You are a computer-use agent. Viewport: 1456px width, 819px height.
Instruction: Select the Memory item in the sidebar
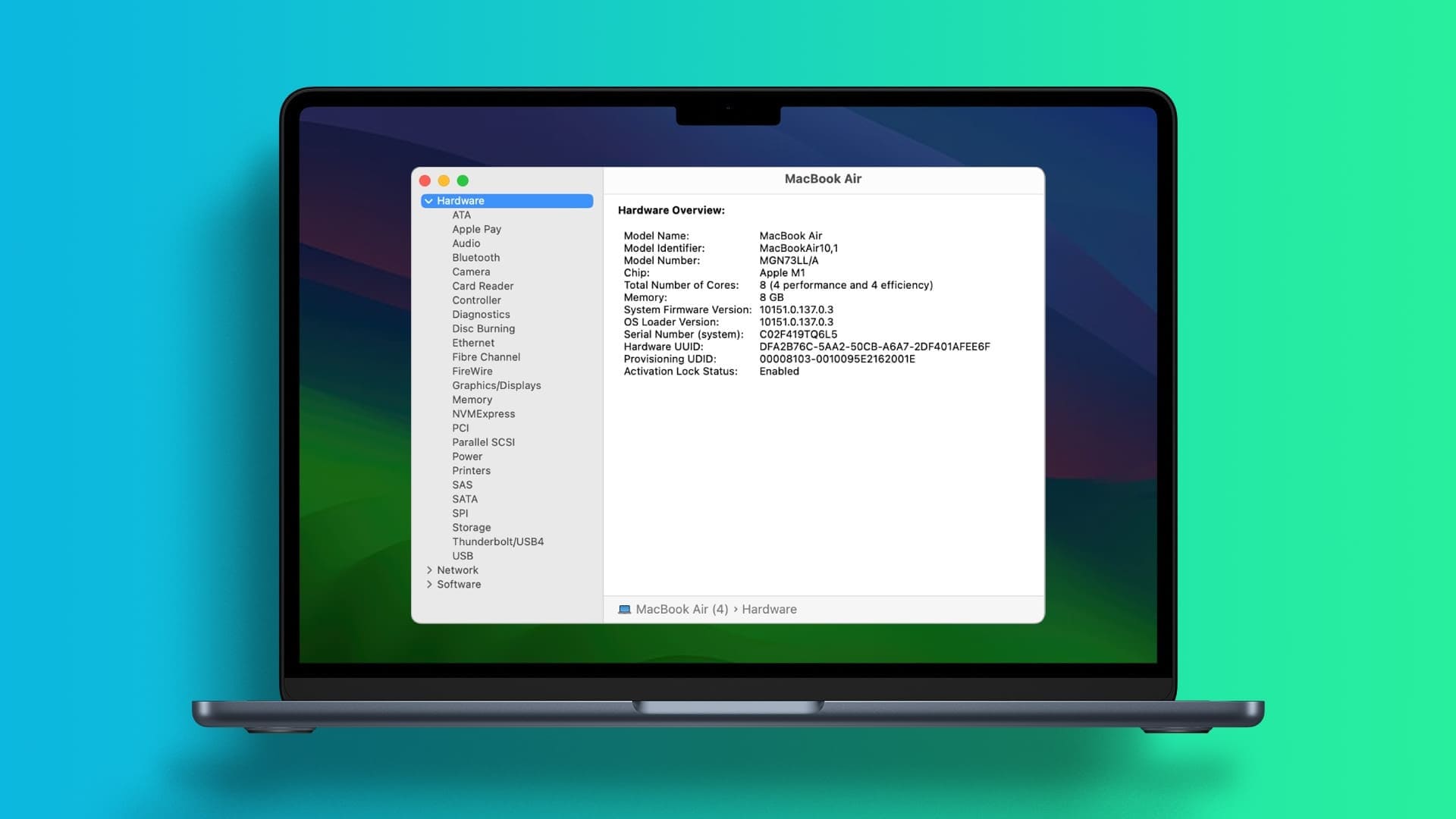point(472,400)
